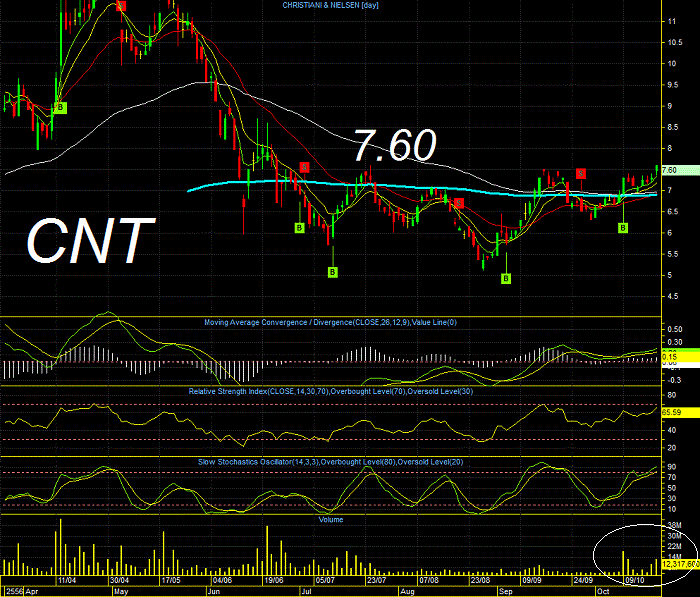
Task: Click the yellow volume value label 12,317,800
Action: click(680, 564)
